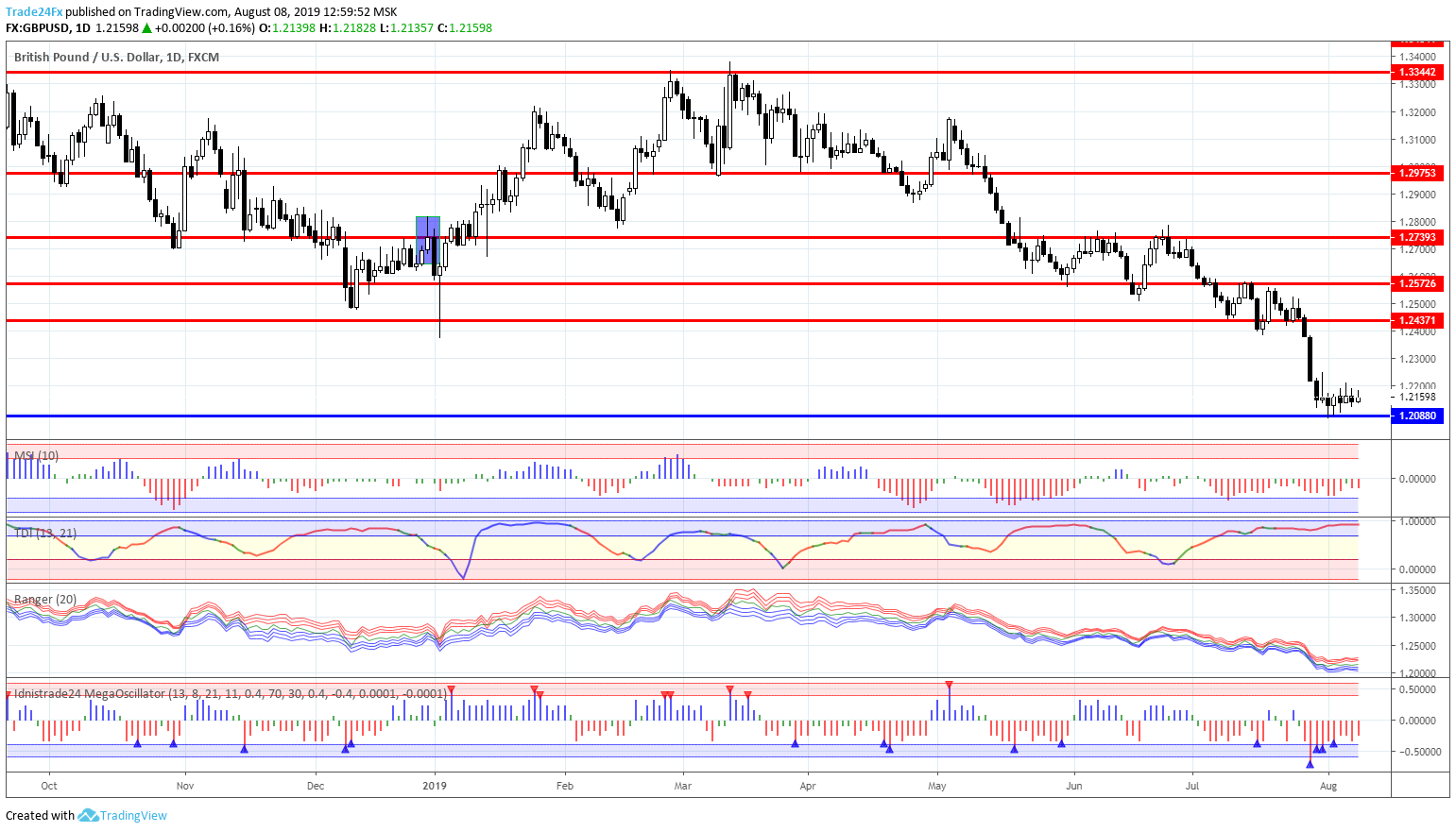
Task: Click the FX:GBPUSD symbol text in header
Action: tap(37, 28)
